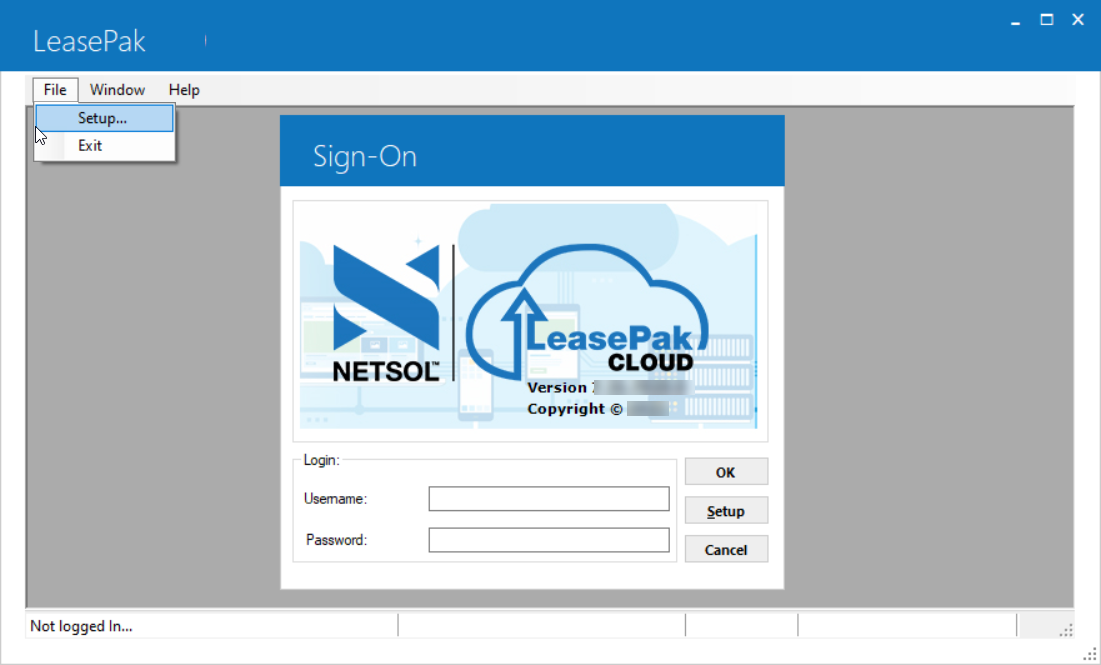1101x665 pixels.
Task: Click the 'LeasePak' window title text
Action: (x=89, y=41)
